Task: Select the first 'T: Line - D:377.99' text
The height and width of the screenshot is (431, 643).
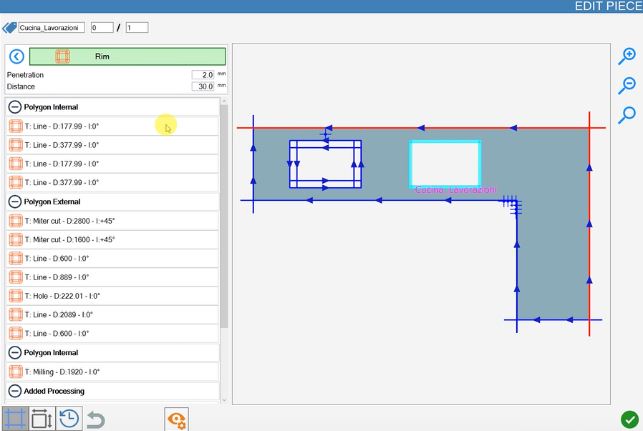Action: [62, 145]
